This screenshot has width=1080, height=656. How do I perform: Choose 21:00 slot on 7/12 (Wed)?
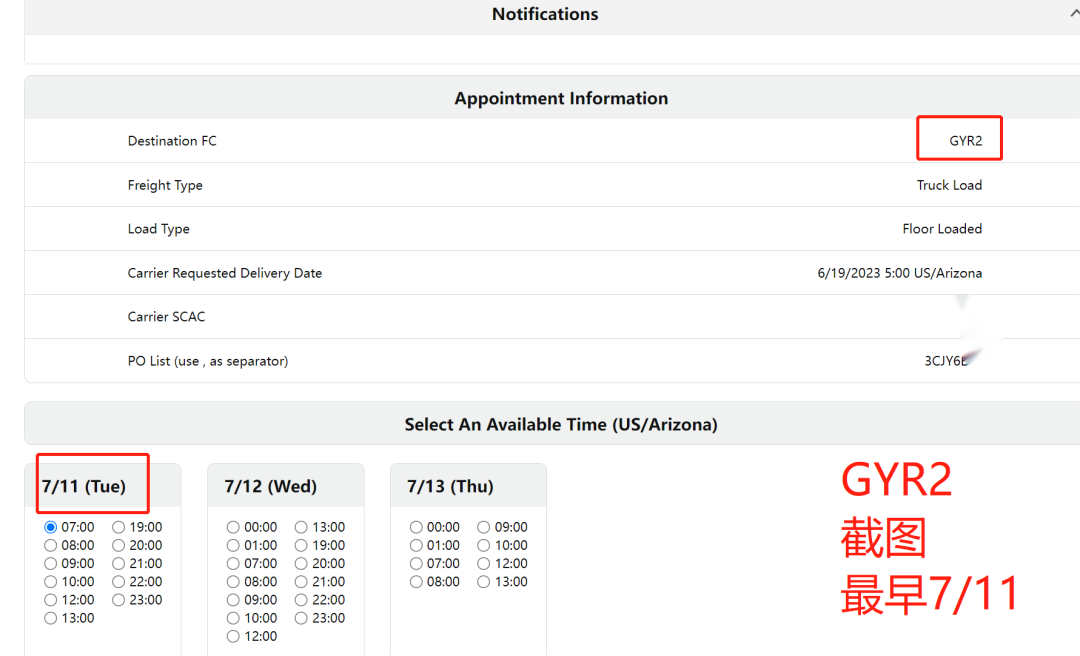301,581
